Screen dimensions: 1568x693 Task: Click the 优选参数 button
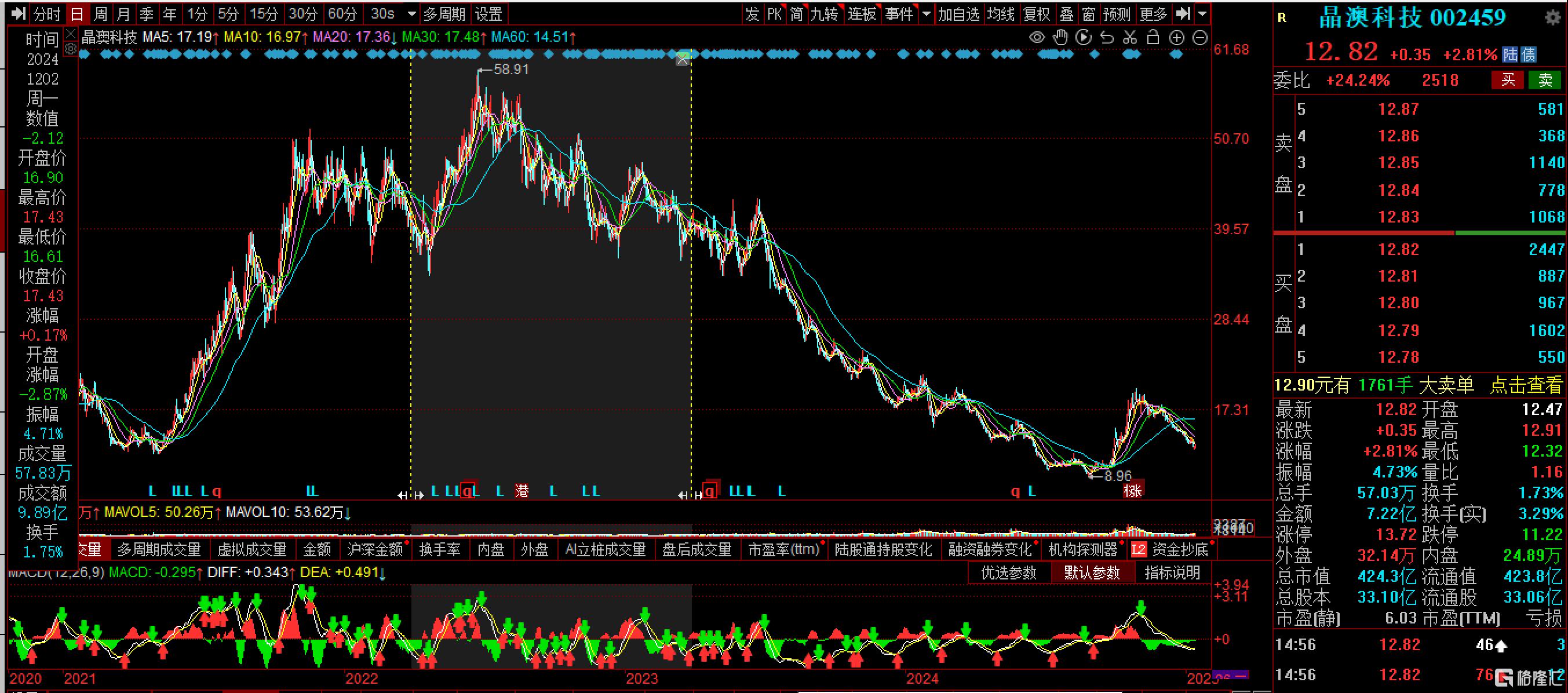[x=1009, y=572]
